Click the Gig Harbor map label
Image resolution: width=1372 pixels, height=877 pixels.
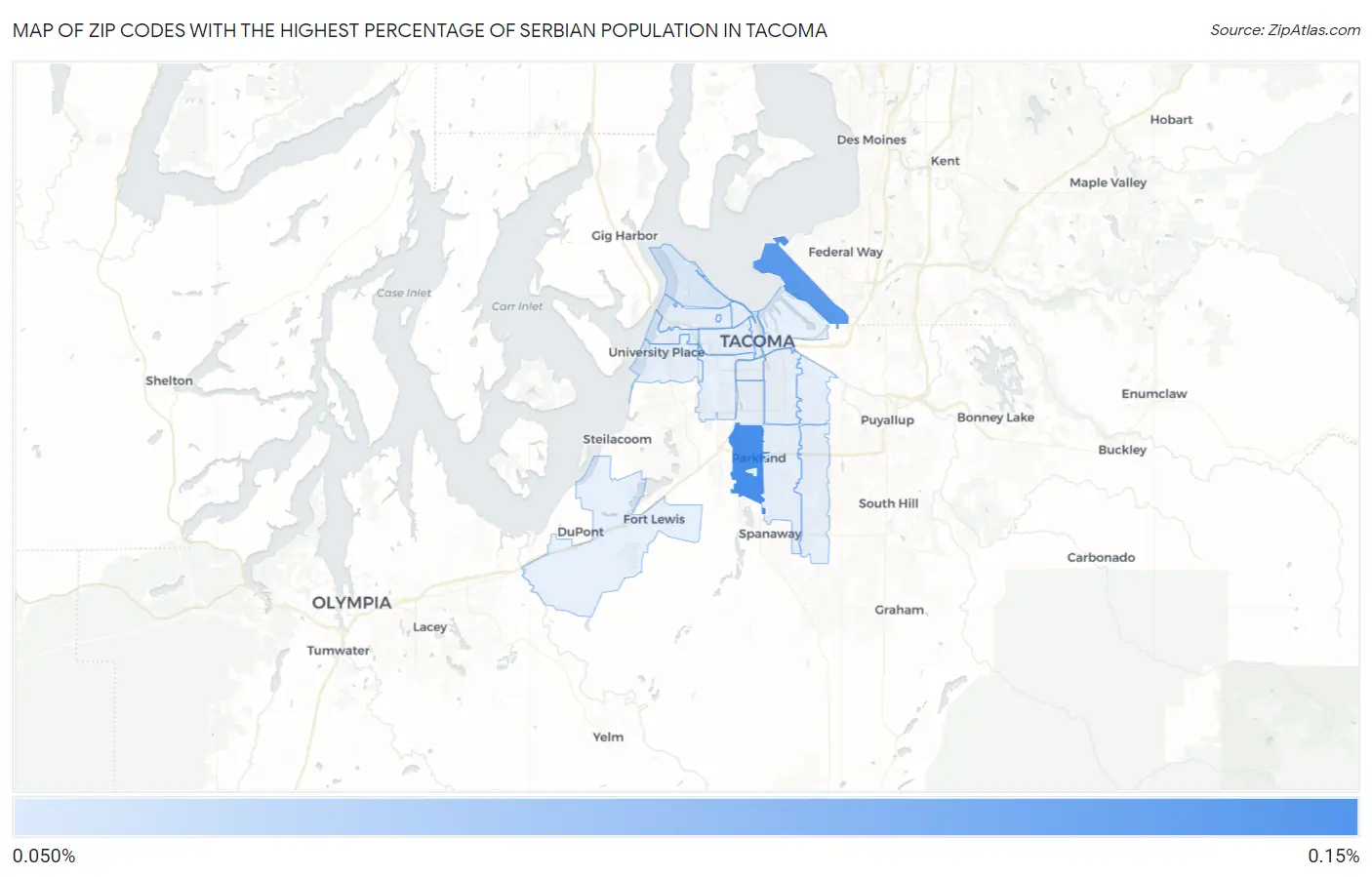625,235
